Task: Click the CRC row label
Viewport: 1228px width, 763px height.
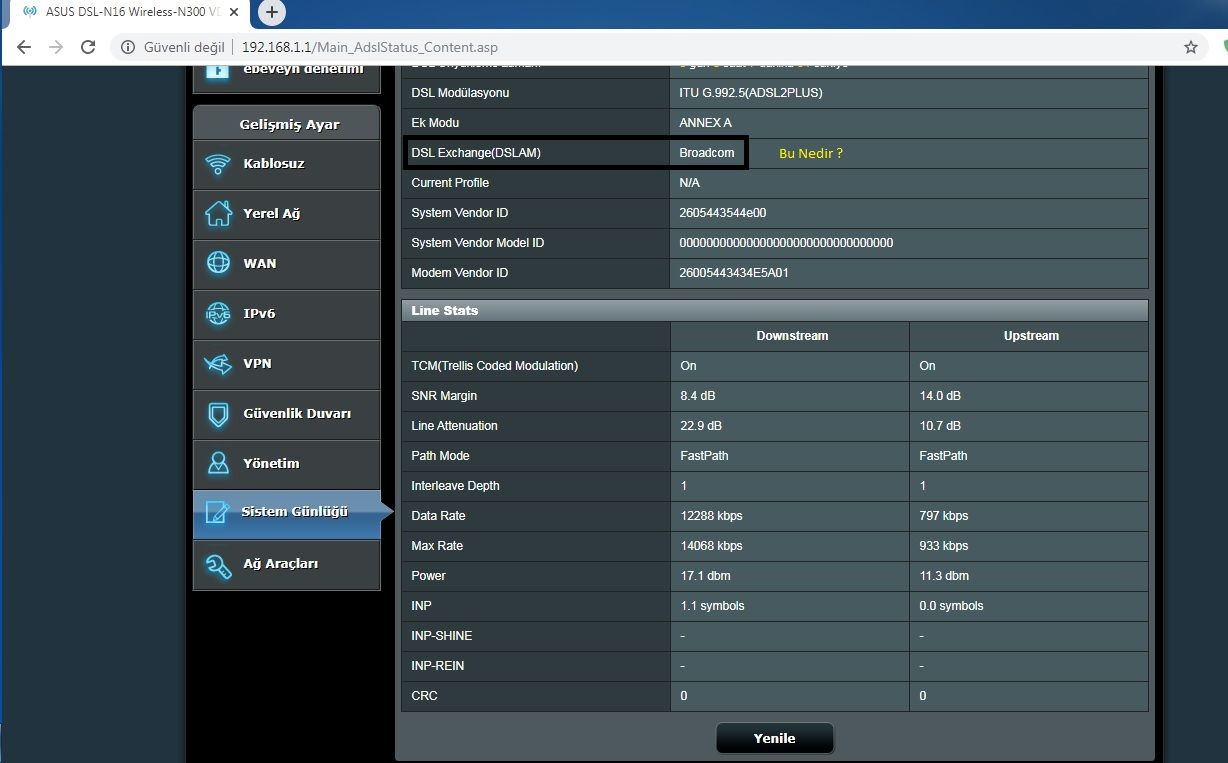Action: (424, 696)
